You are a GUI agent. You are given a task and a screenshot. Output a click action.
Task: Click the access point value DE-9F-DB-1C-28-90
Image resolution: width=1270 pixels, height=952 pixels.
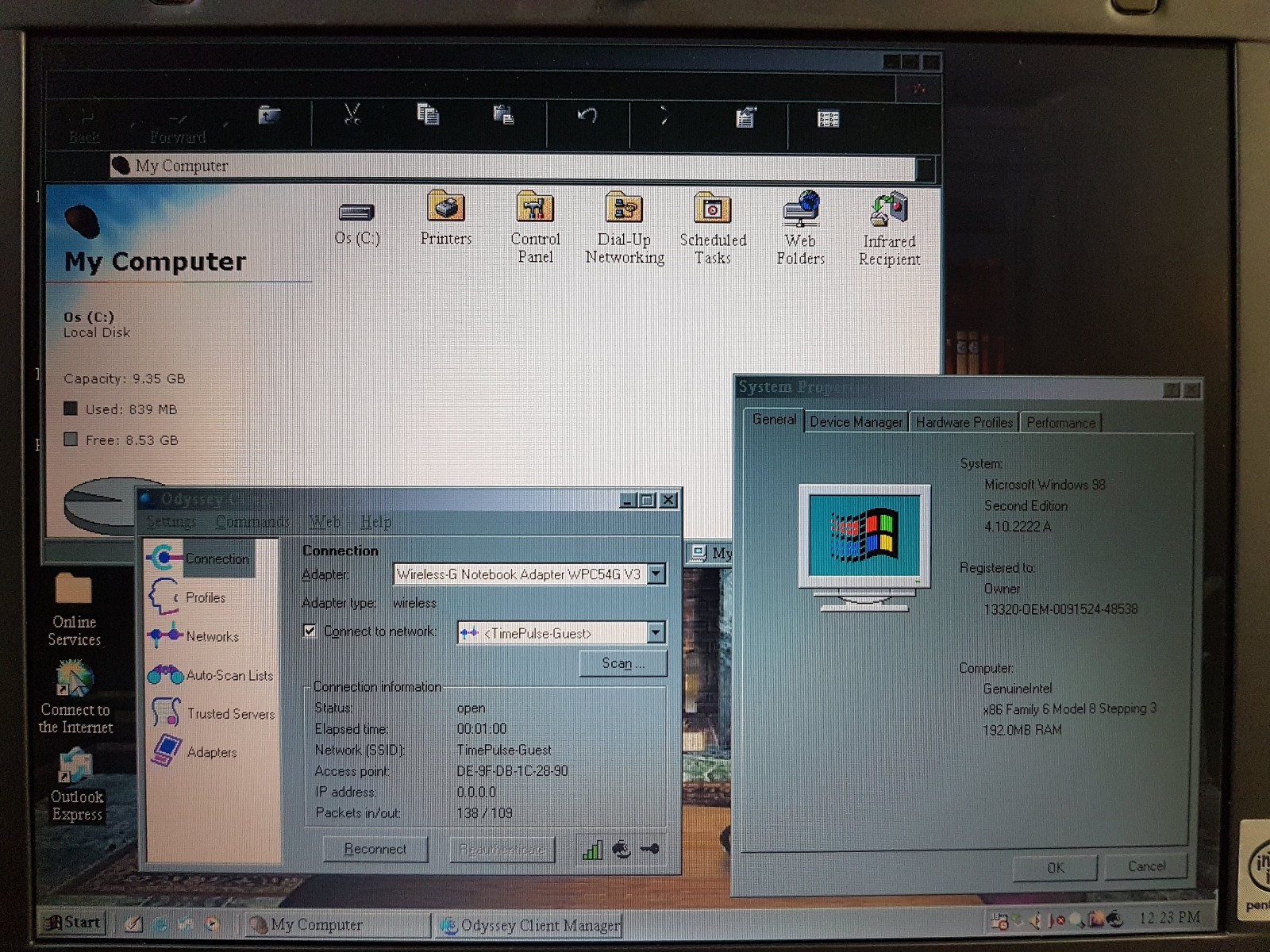512,770
